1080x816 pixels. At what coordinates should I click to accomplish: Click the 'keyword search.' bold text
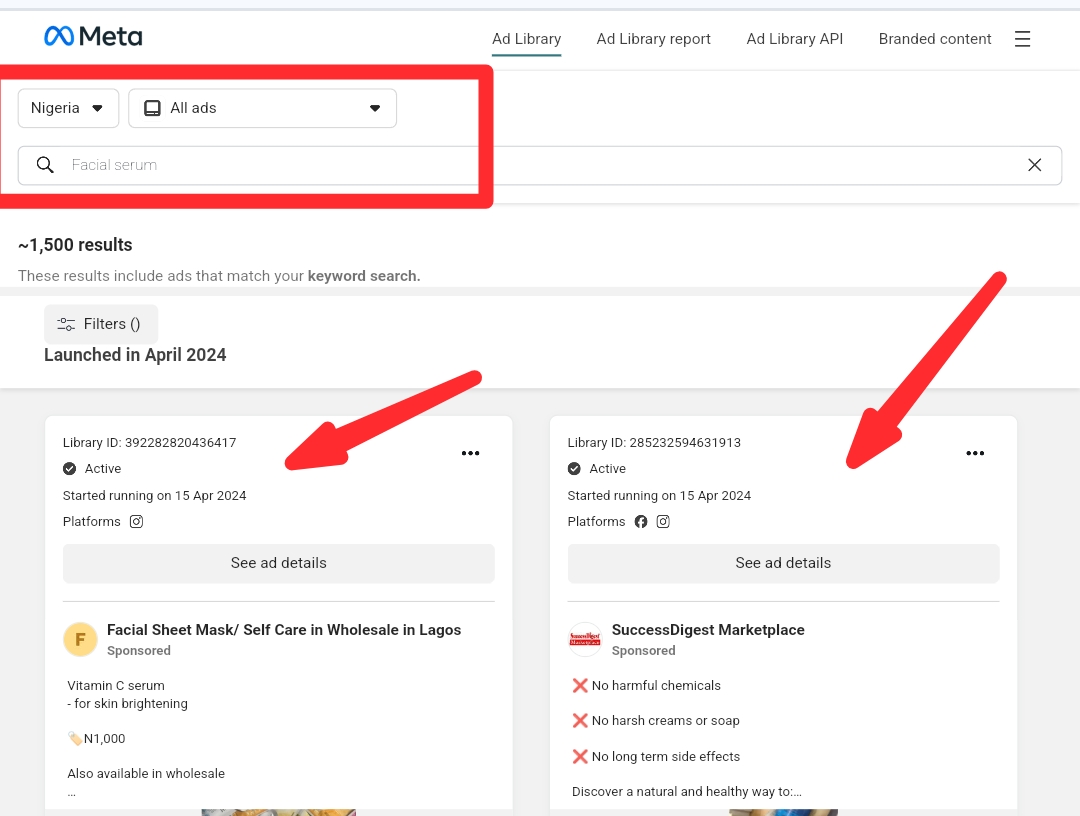point(364,275)
